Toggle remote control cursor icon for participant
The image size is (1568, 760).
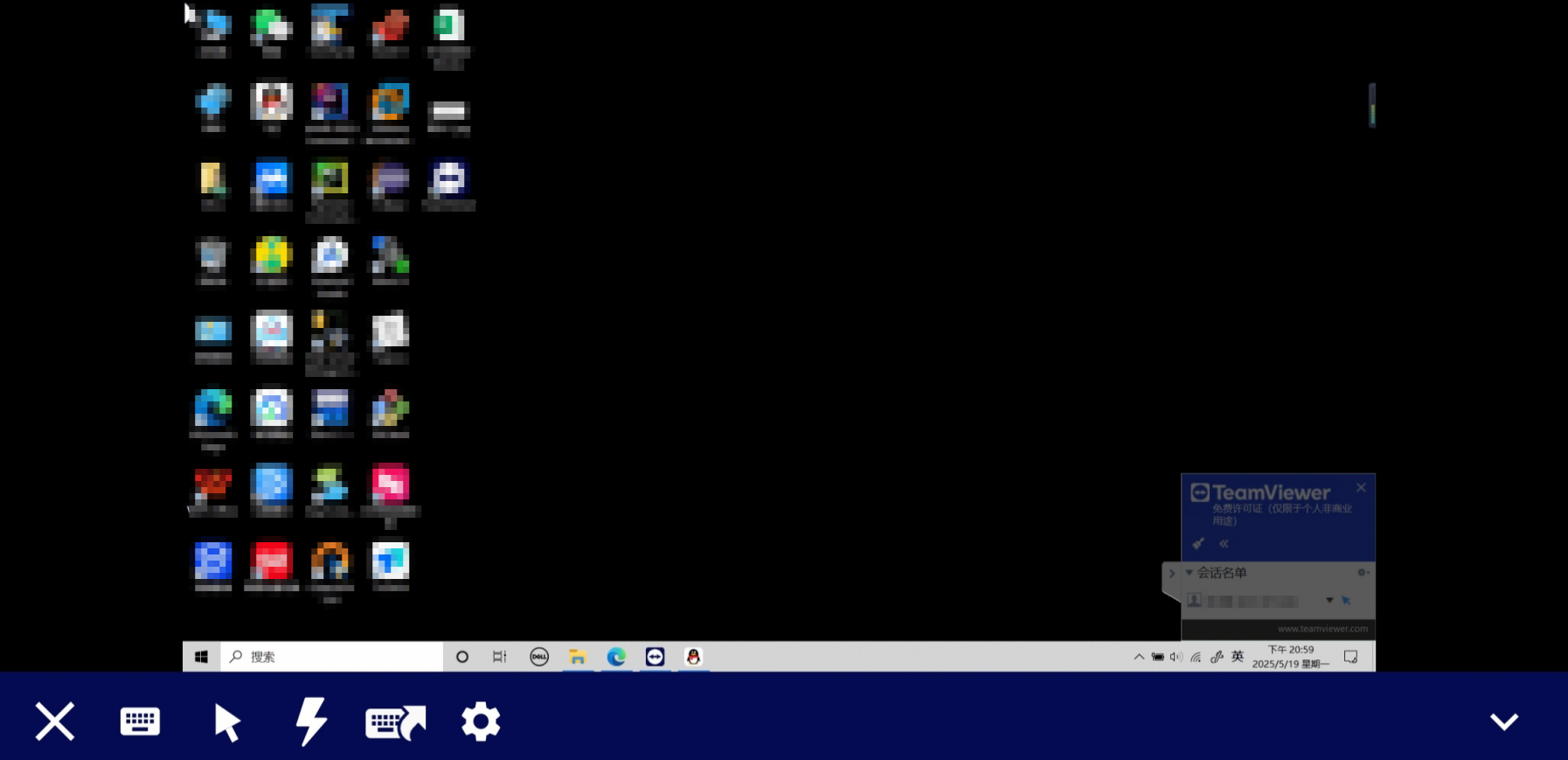click(1346, 601)
